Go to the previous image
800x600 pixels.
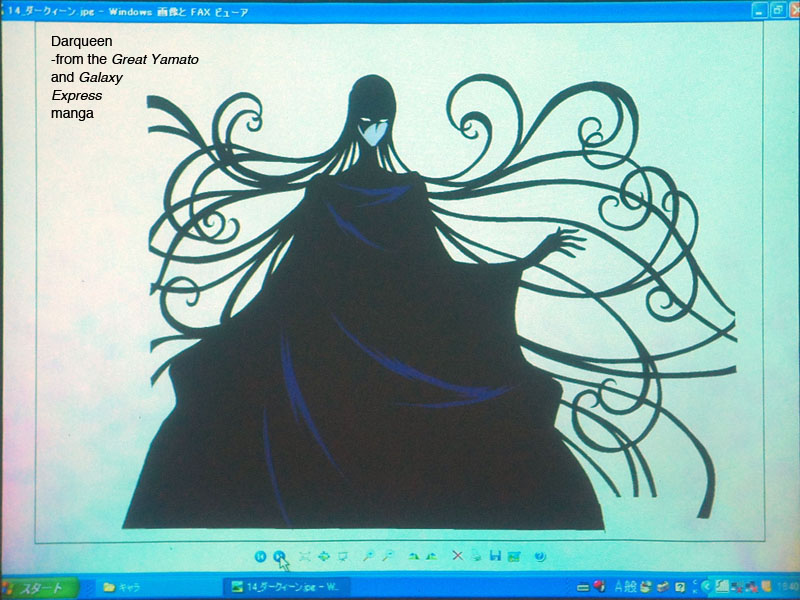click(260, 556)
